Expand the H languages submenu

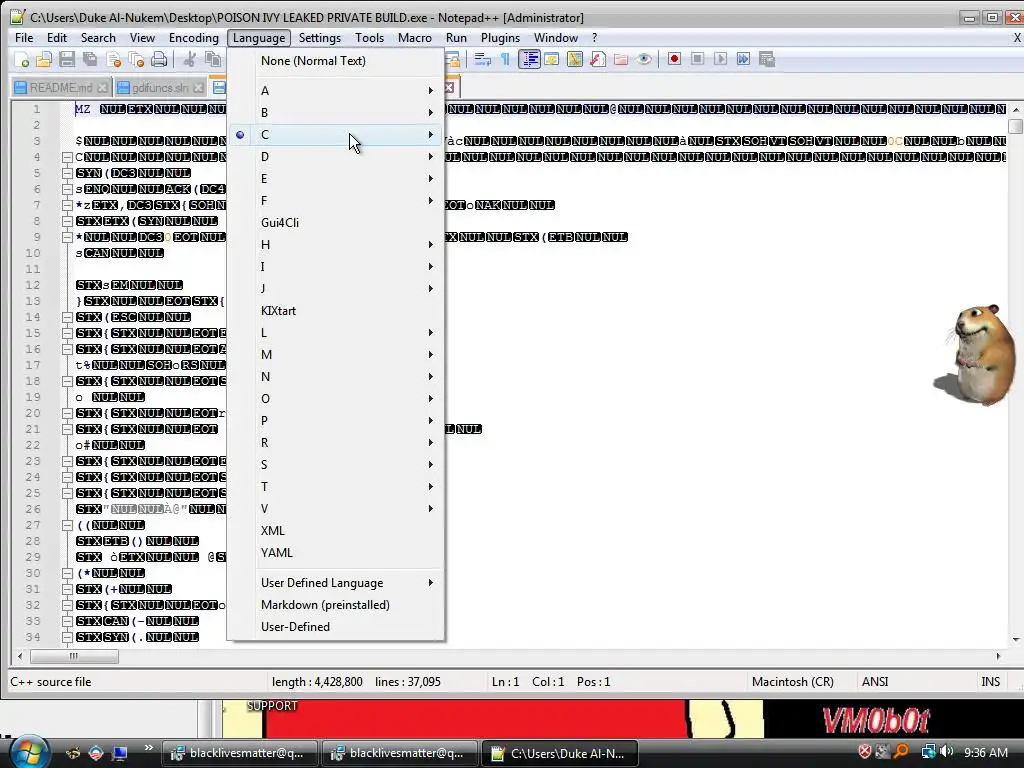point(336,245)
